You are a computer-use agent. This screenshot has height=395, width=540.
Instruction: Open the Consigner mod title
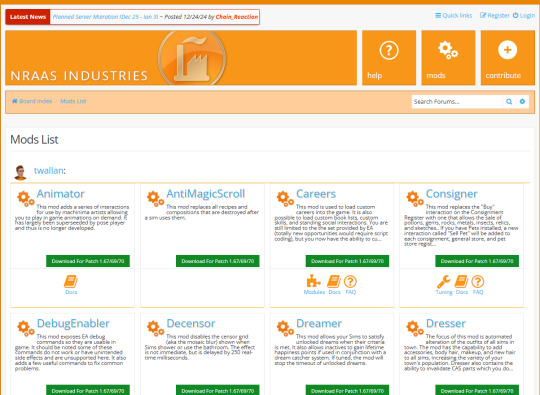pyautogui.click(x=451, y=194)
